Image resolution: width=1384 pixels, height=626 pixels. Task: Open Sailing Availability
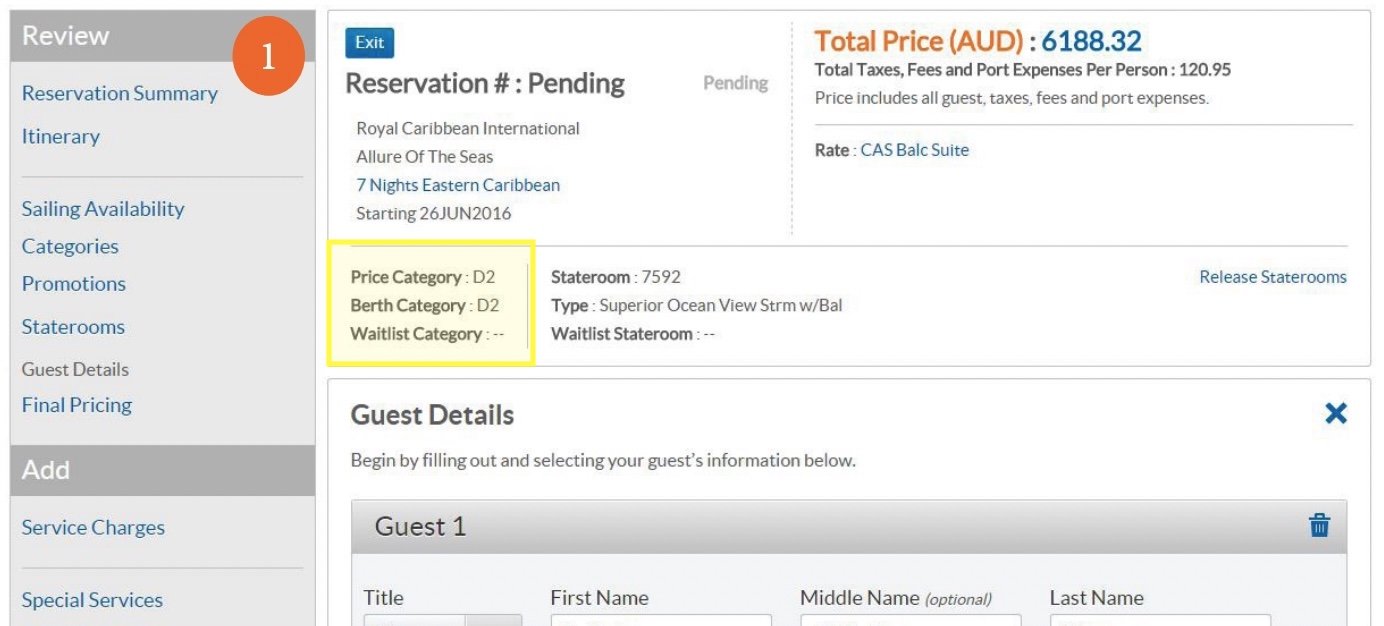click(x=103, y=209)
